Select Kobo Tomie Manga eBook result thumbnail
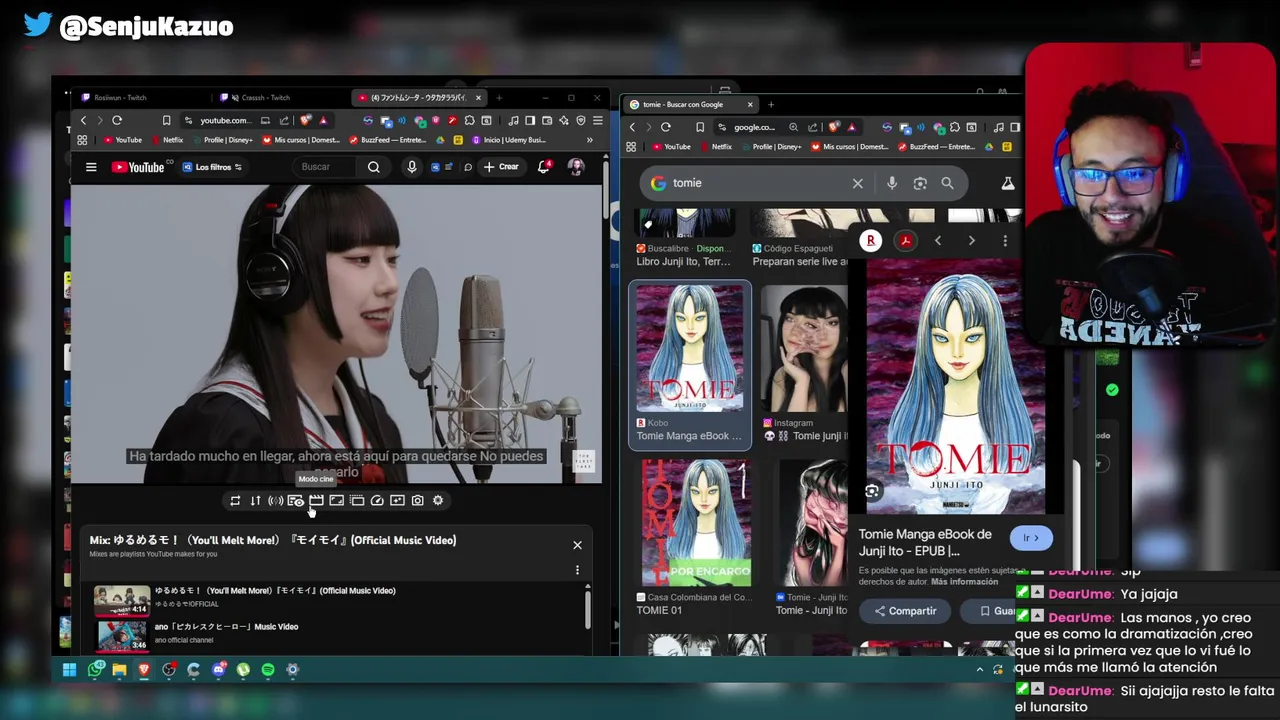This screenshot has width=1280, height=720. [690, 348]
